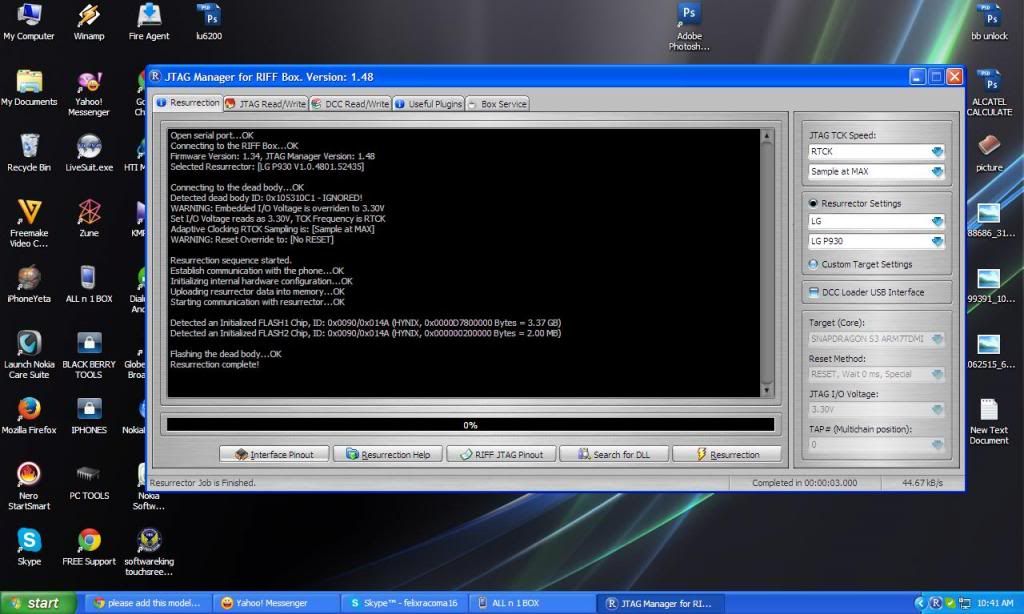Open the Recycle Bin
The image size is (1024, 614).
[x=29, y=153]
